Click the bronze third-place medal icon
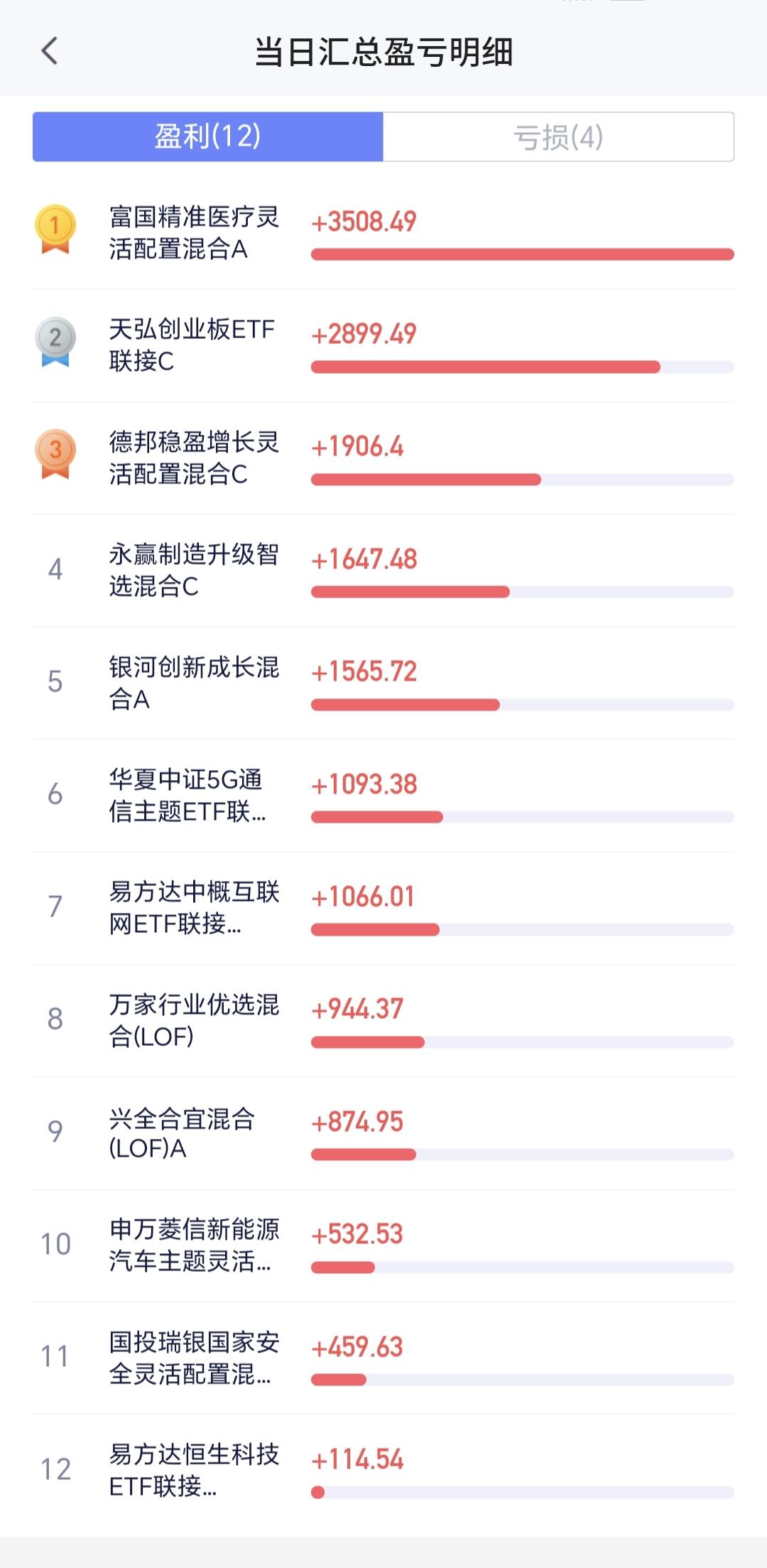This screenshot has height=1568, width=767. [x=55, y=454]
